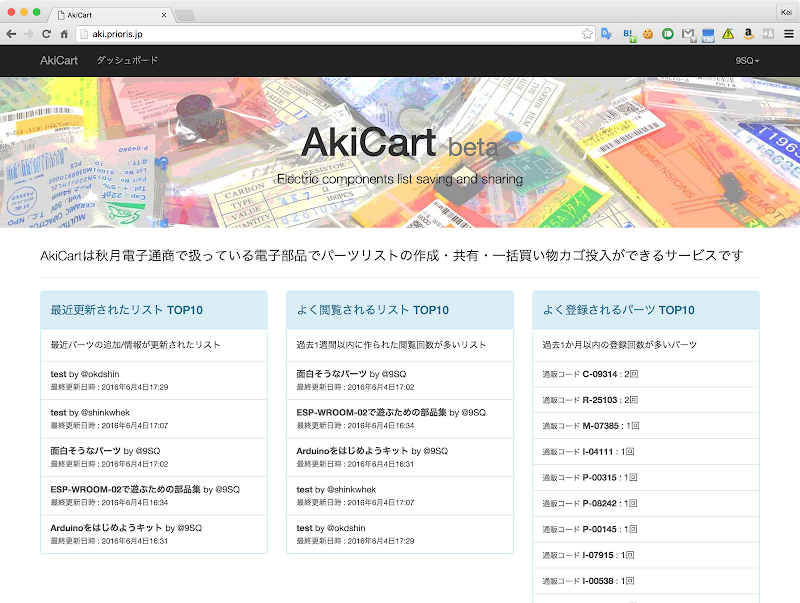Screen dimensions: 800x603
Task: Click the 過去1か月以内の登録回数が多いパーツ description
Action: point(619,345)
